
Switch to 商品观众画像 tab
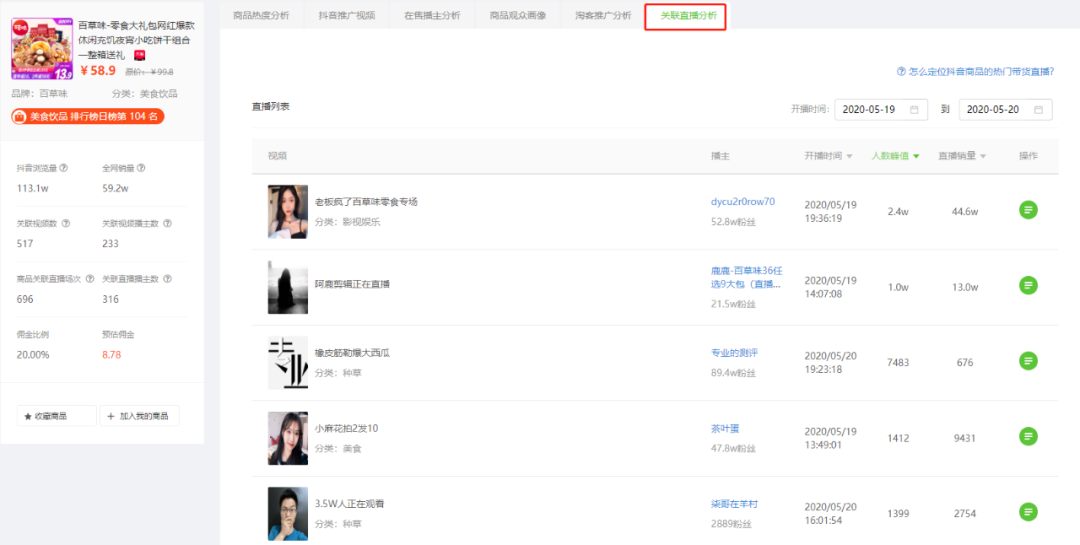click(x=517, y=15)
